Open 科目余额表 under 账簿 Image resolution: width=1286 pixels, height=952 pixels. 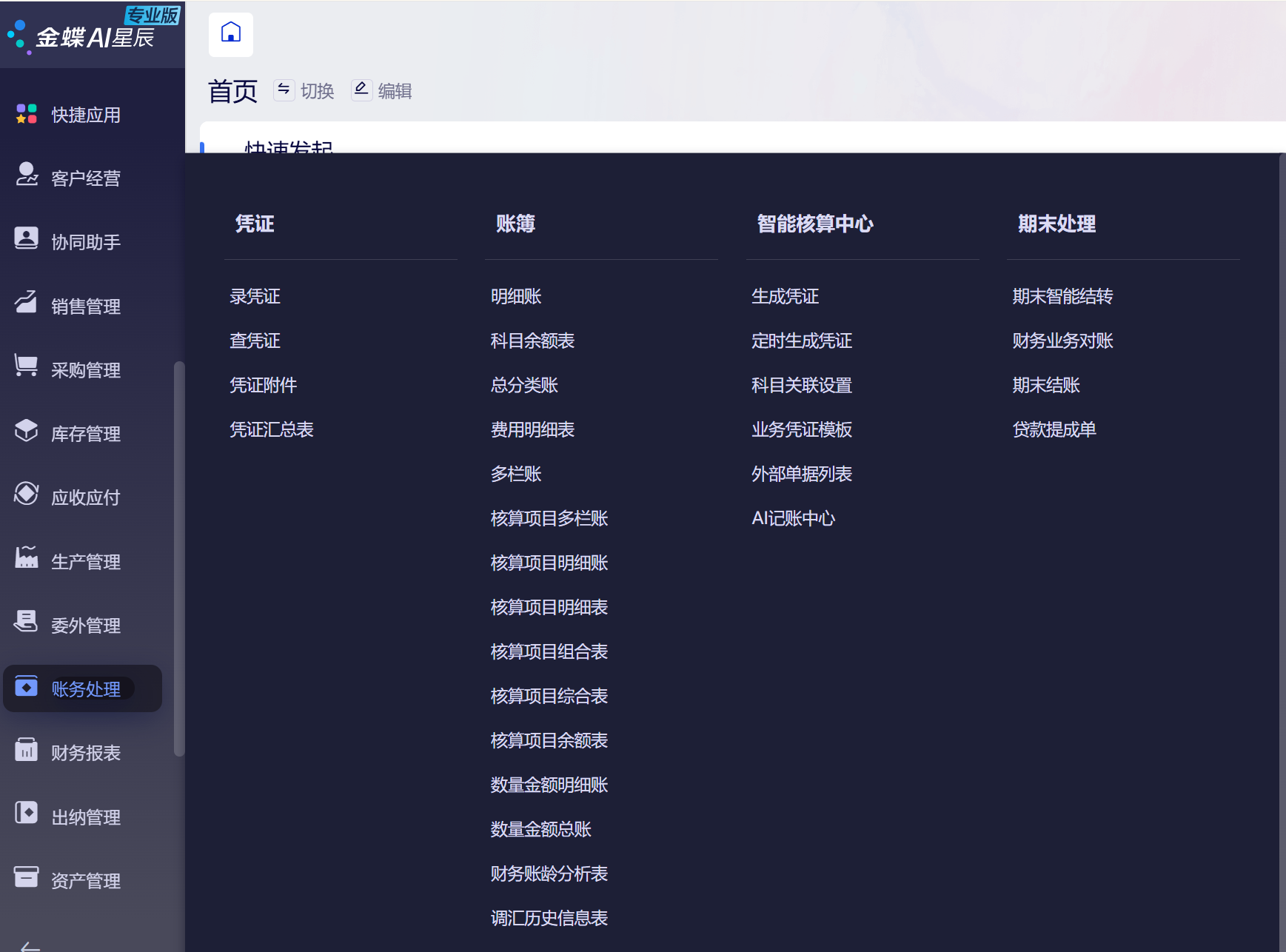(532, 341)
